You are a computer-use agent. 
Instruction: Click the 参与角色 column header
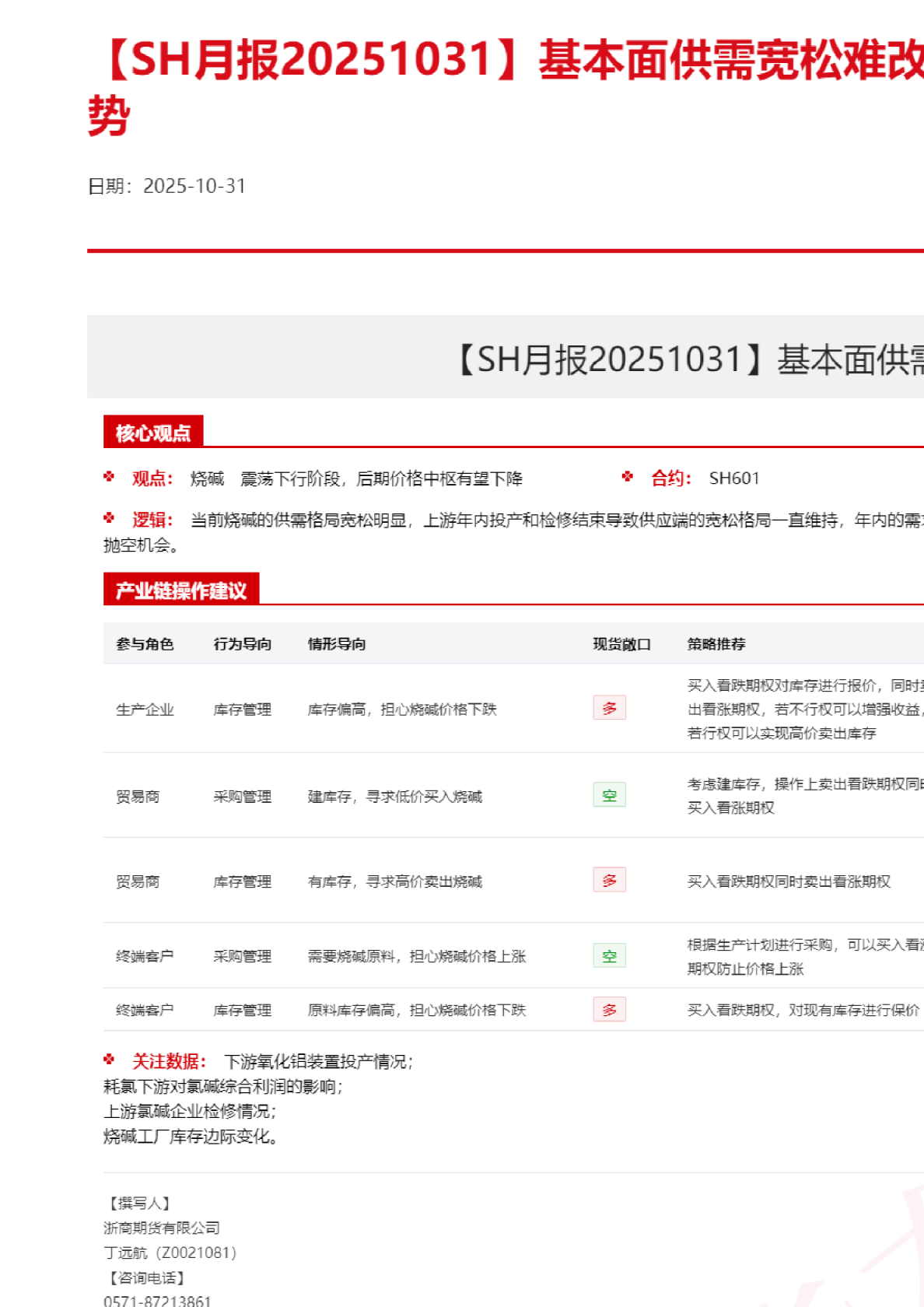(x=145, y=644)
